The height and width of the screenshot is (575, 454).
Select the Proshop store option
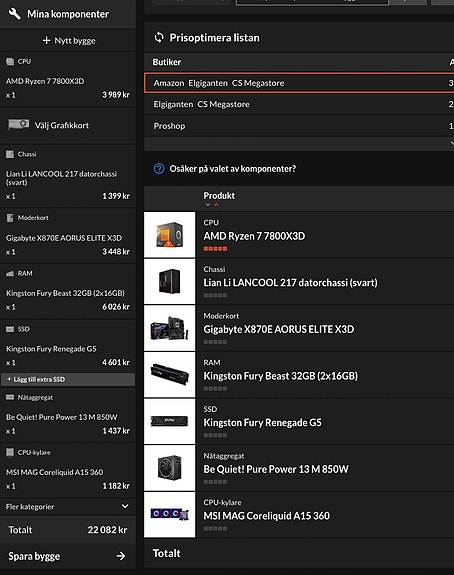(299, 126)
